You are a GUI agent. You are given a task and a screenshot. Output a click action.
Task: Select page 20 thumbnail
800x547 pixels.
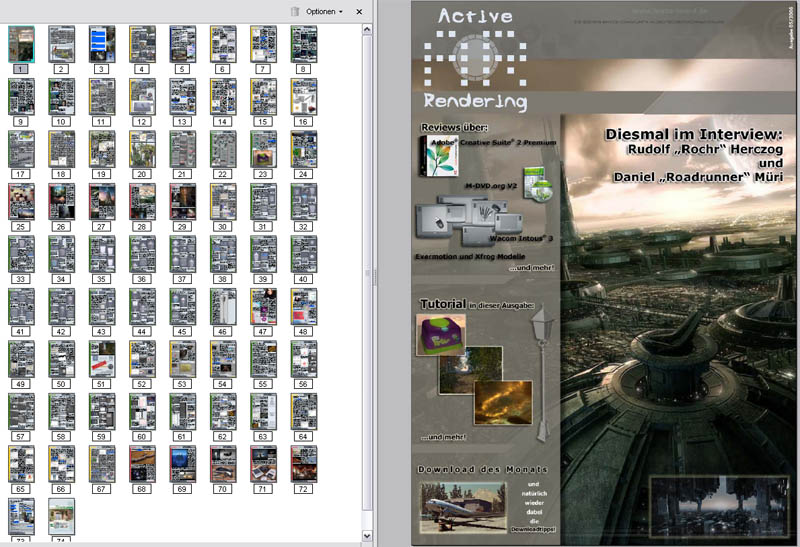click(x=142, y=150)
